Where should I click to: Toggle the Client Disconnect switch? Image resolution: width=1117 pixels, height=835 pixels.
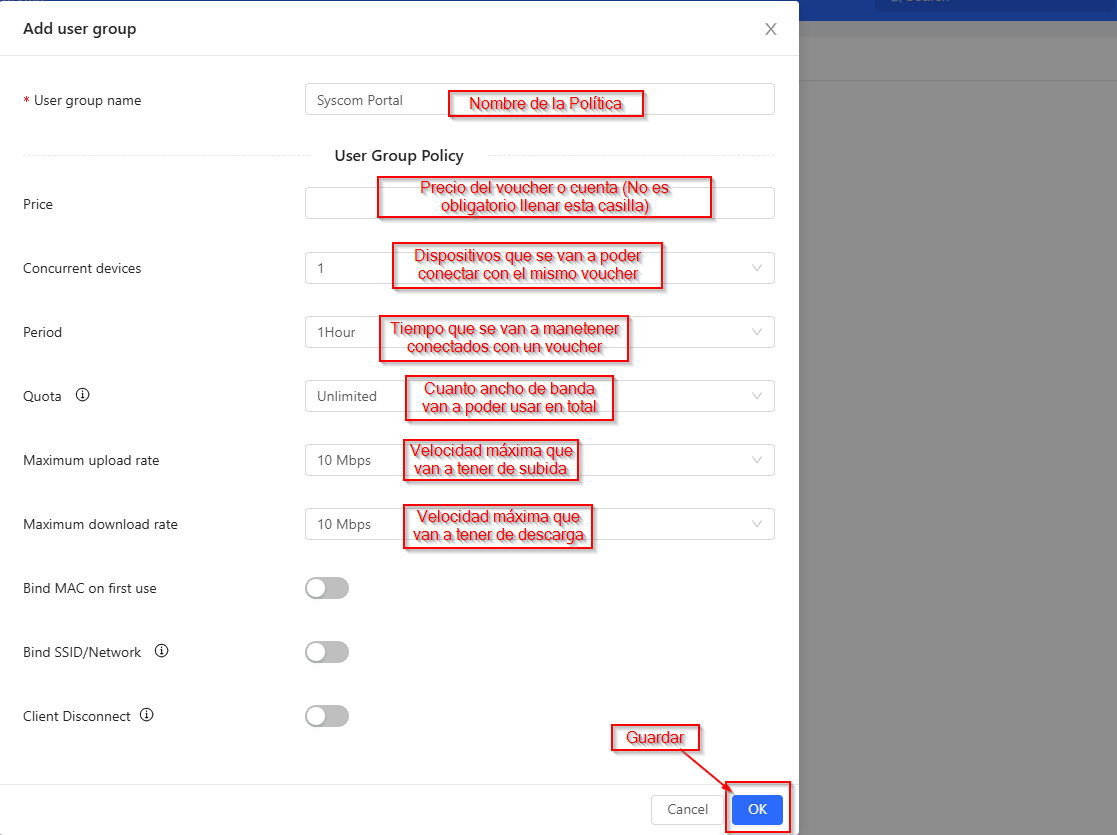coord(327,716)
